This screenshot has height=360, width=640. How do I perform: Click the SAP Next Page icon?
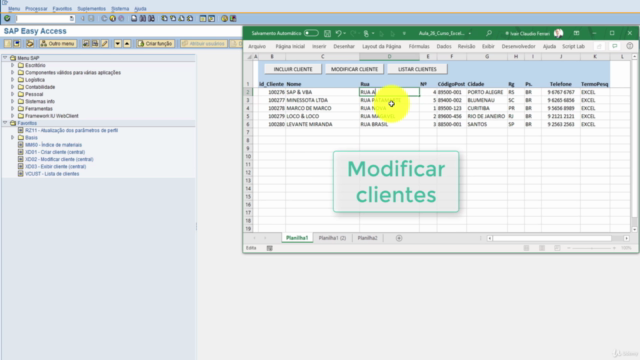pos(181,18)
